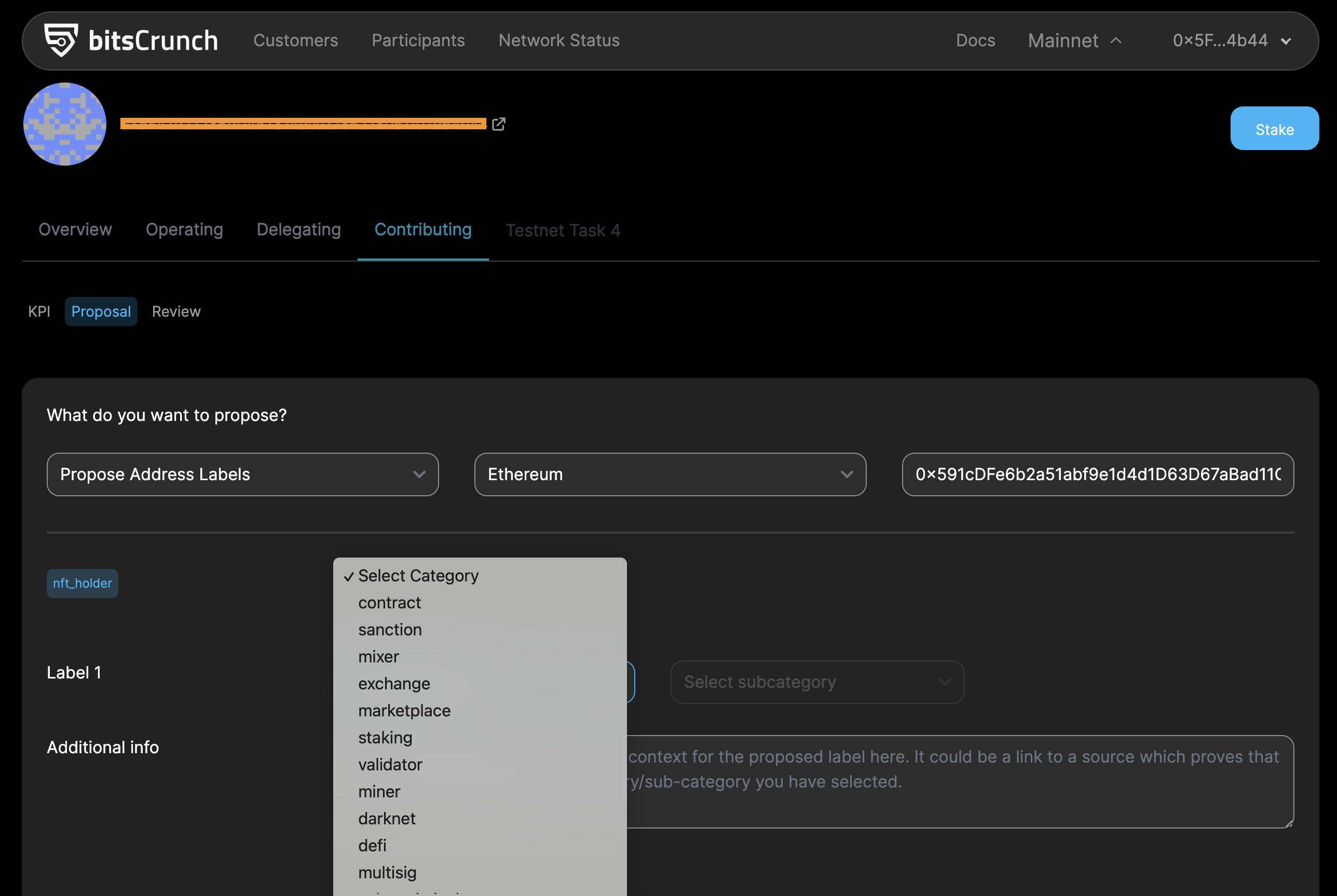
Task: Choose darknet from category list
Action: tap(480, 819)
